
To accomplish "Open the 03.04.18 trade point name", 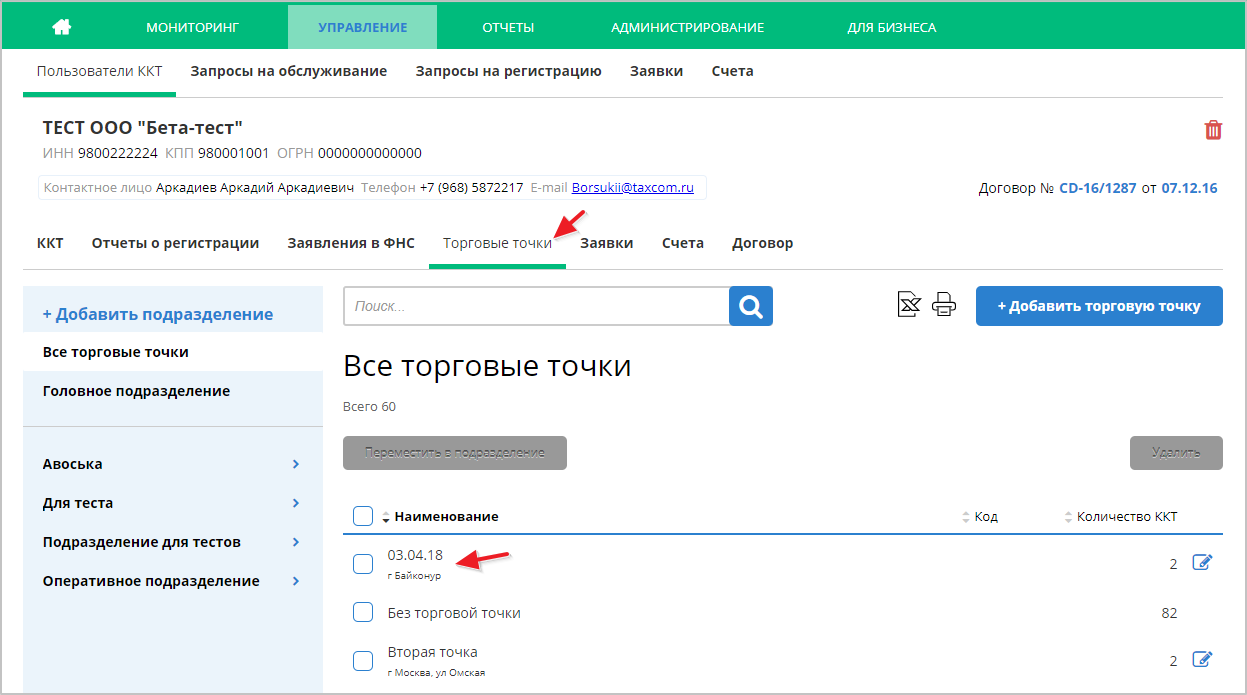I will pos(415,555).
